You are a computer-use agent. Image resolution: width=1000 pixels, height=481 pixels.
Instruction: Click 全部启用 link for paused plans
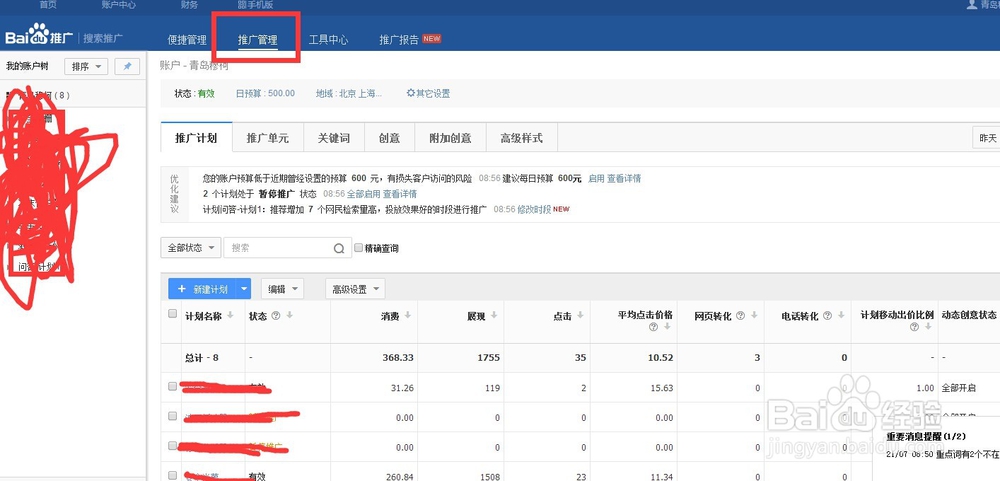(364, 194)
